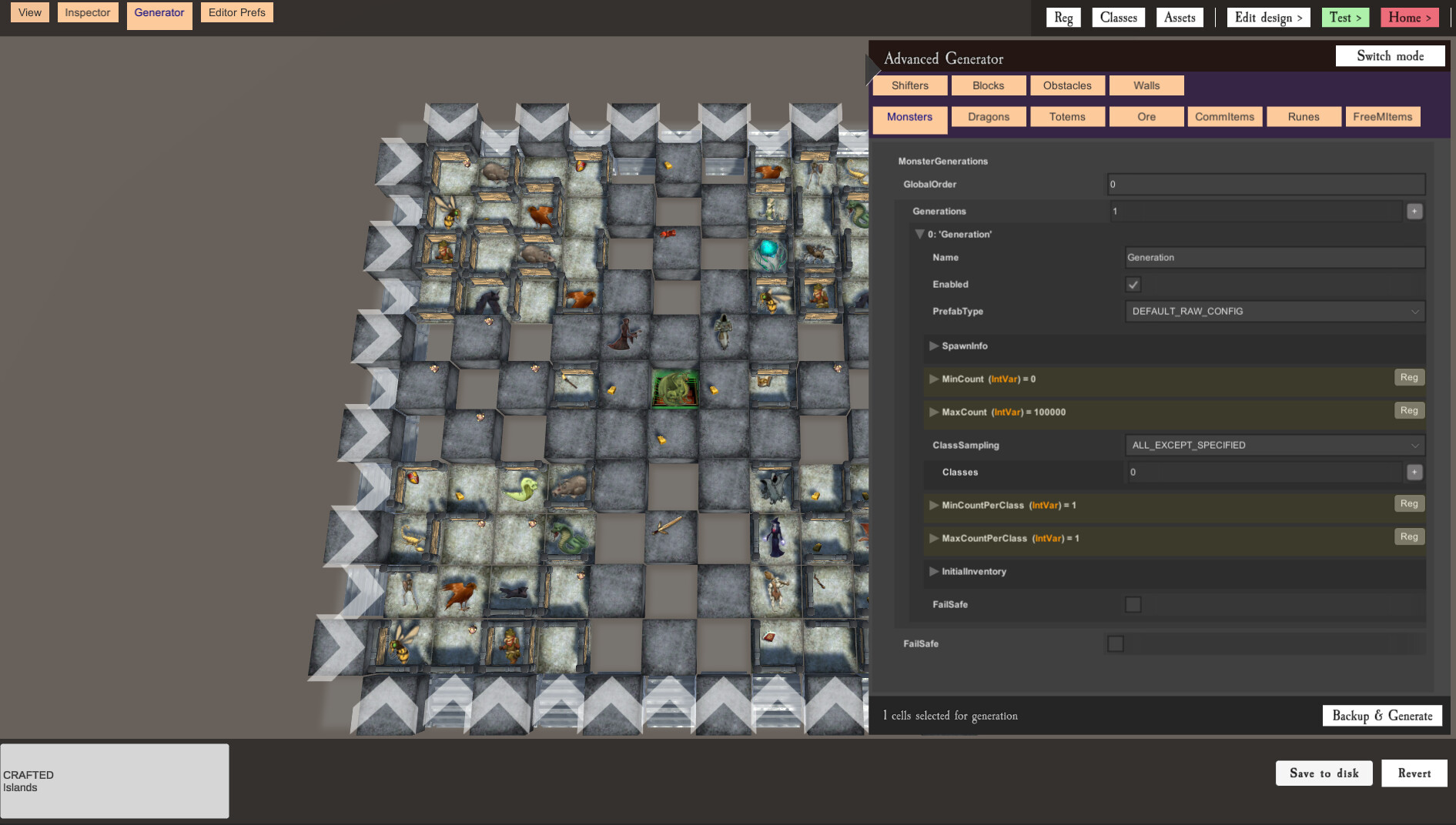Open the PrefabType dropdown

click(x=1274, y=311)
